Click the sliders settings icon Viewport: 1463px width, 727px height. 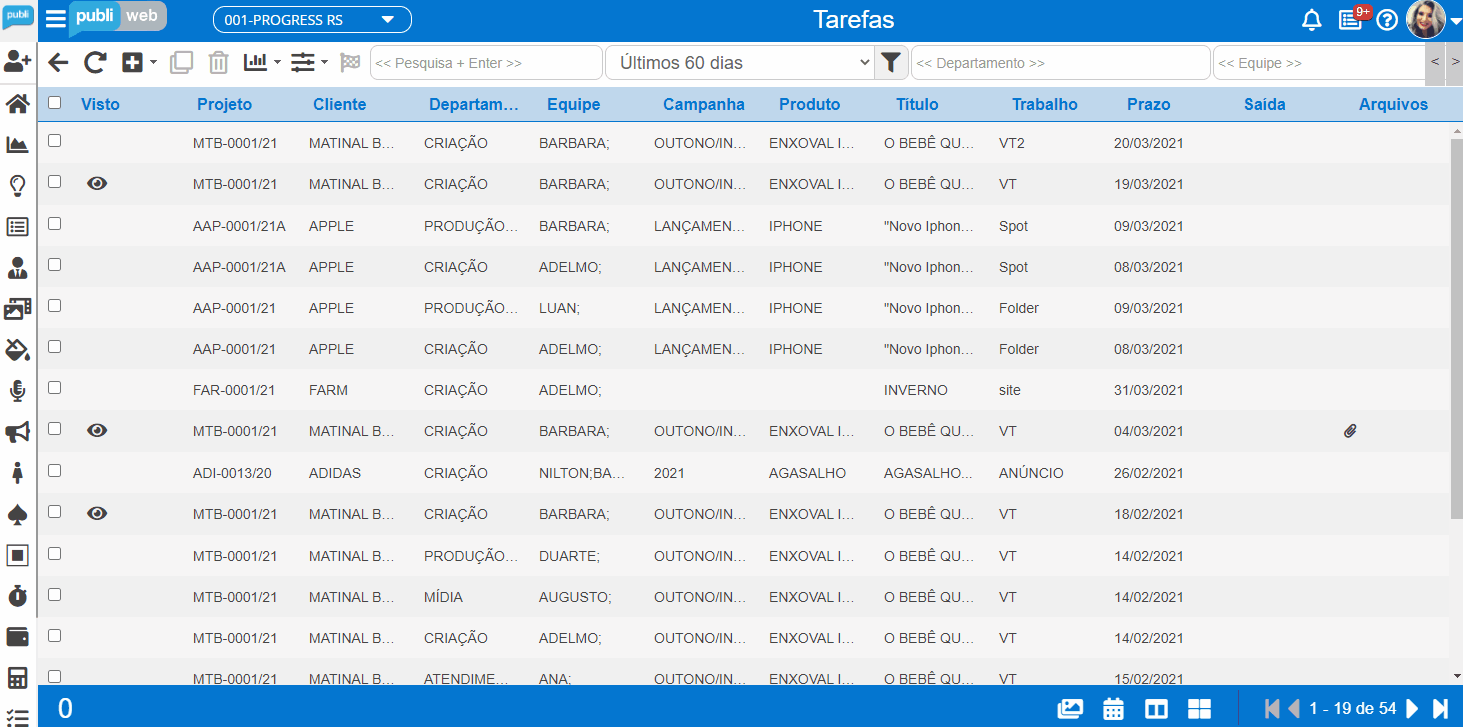[303, 62]
